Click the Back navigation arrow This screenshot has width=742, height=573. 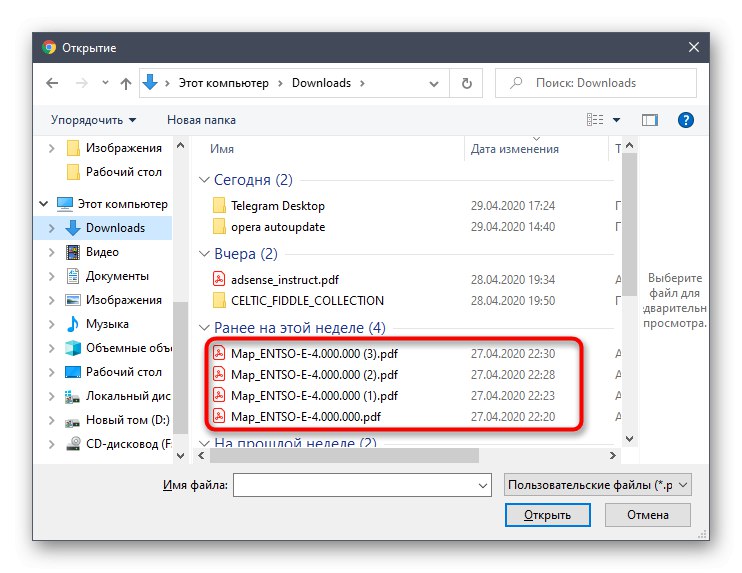tap(52, 83)
